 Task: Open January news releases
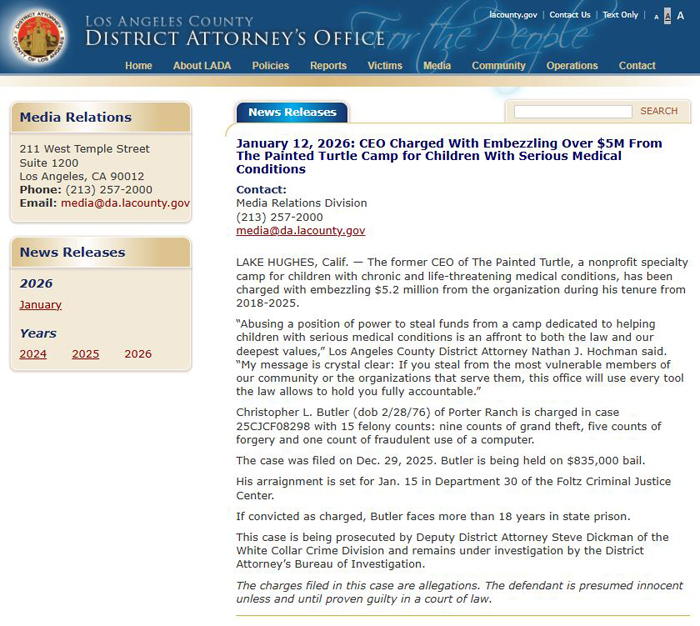(x=40, y=305)
